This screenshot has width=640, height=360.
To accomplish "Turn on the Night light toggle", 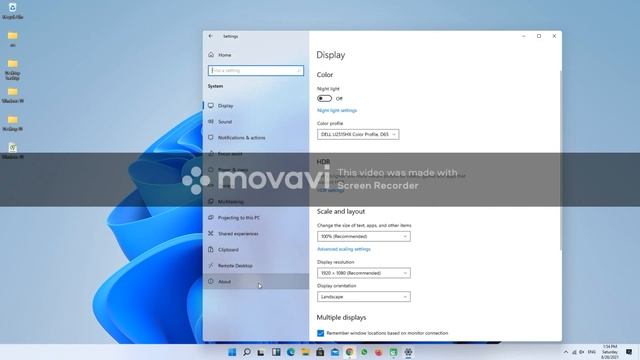I will click(324, 98).
